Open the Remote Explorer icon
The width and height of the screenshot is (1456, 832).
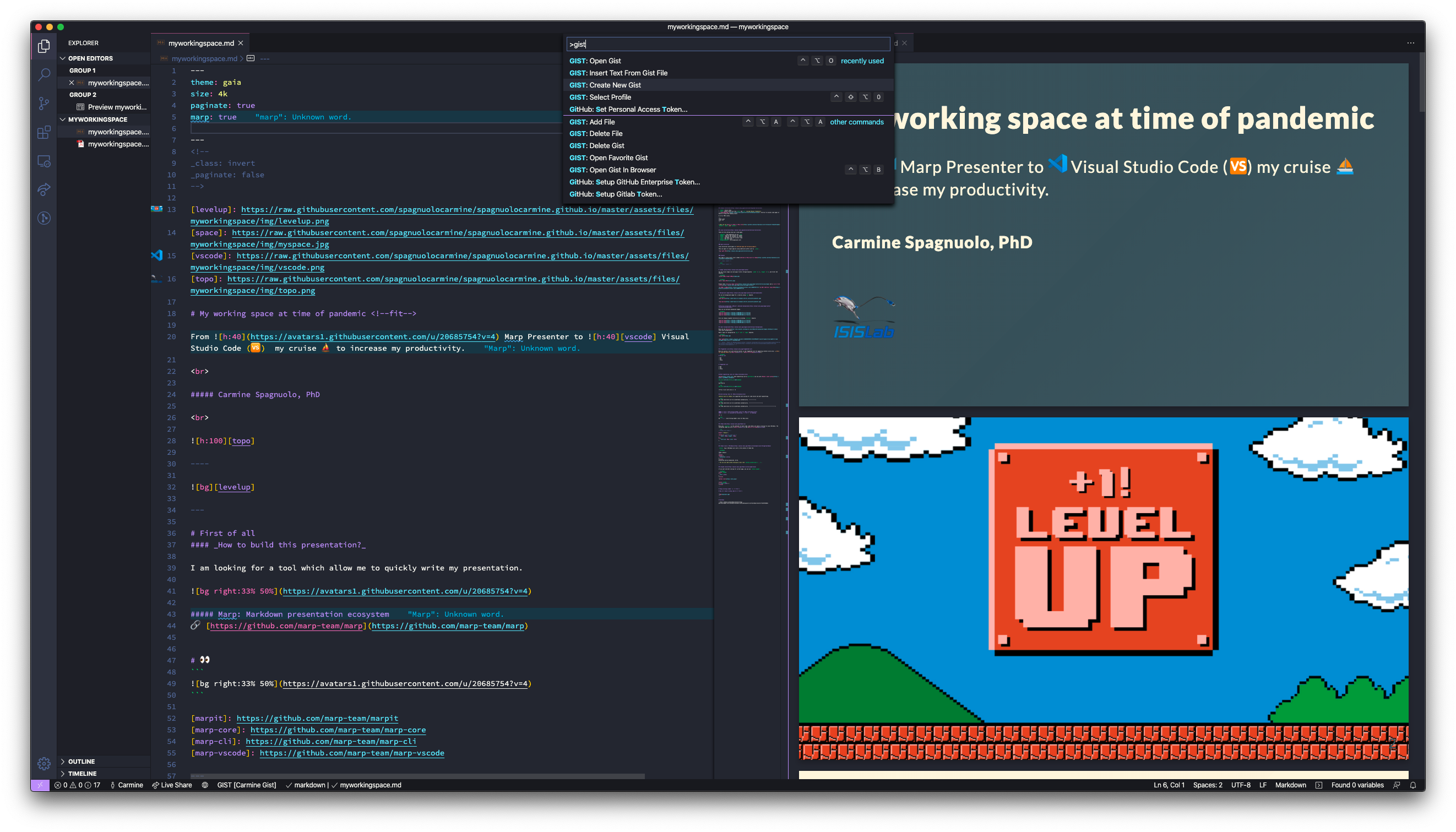(44, 161)
